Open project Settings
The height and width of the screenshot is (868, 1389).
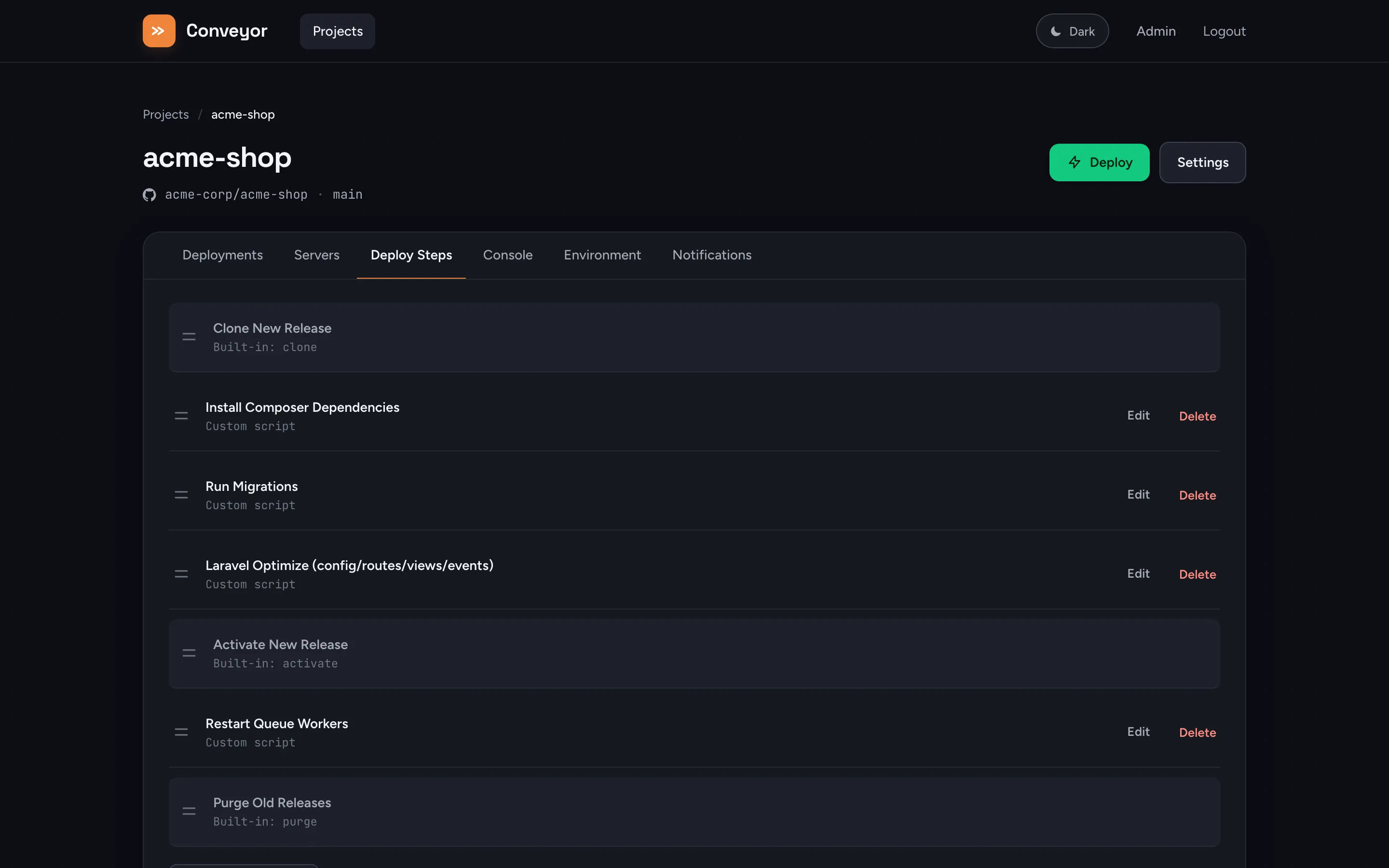pos(1202,163)
